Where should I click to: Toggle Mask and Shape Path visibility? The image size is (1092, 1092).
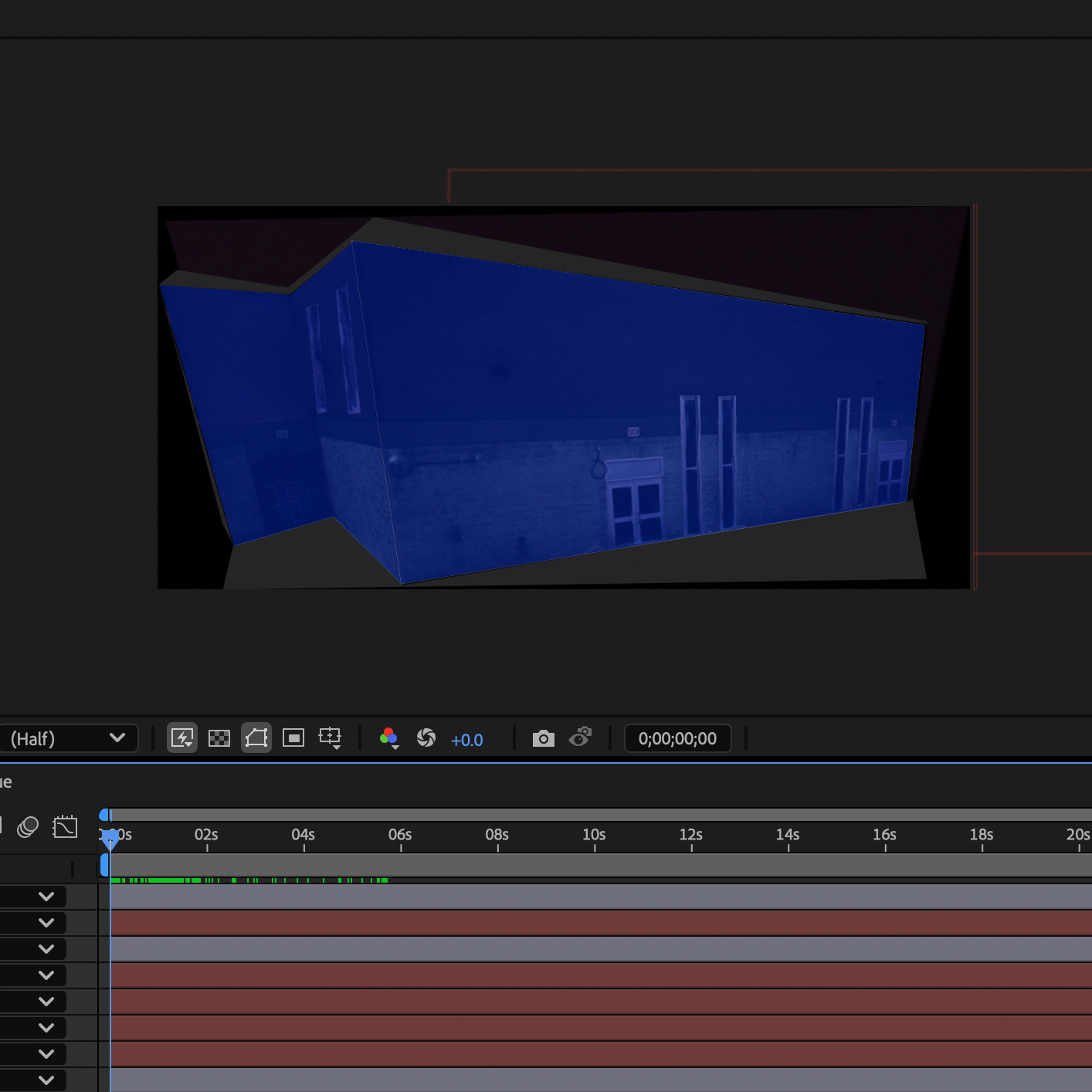pyautogui.click(x=256, y=738)
